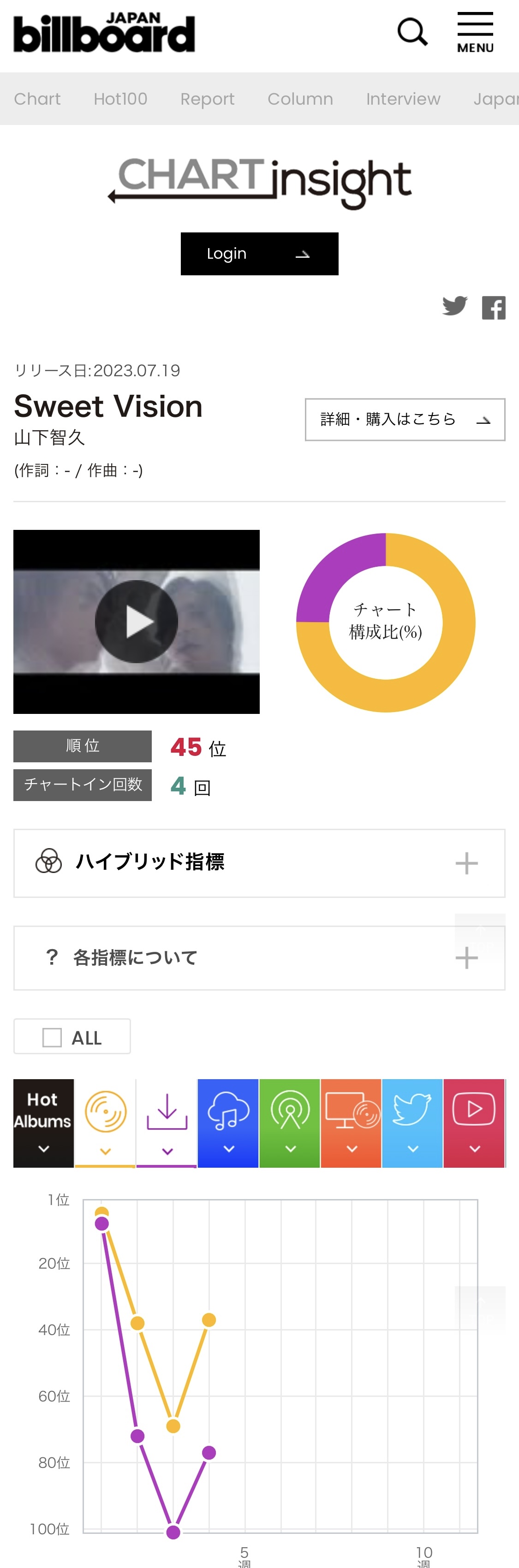Go to the Interview tab
This screenshot has width=519, height=1568.
(x=403, y=99)
